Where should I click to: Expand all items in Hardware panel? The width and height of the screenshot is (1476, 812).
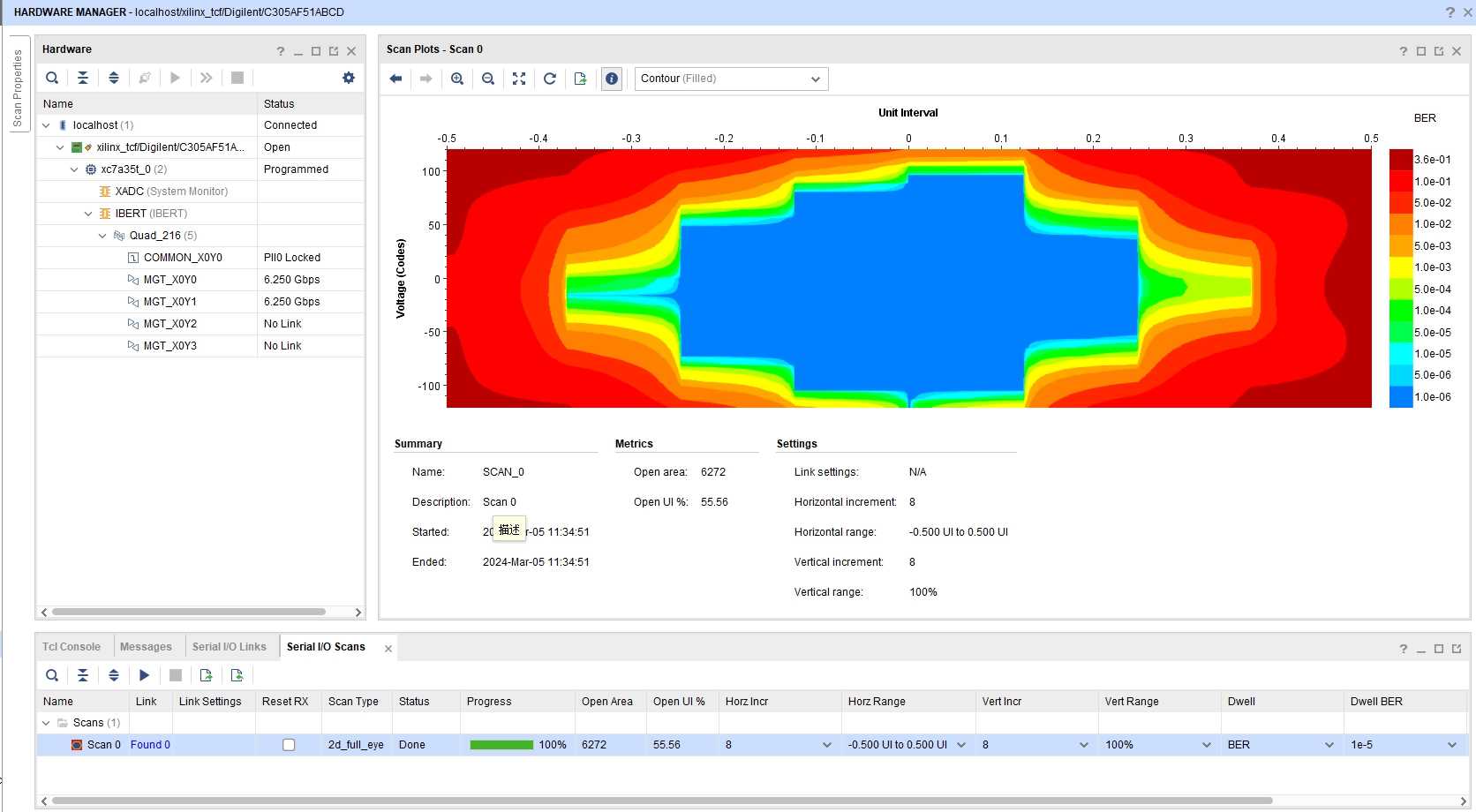114,78
